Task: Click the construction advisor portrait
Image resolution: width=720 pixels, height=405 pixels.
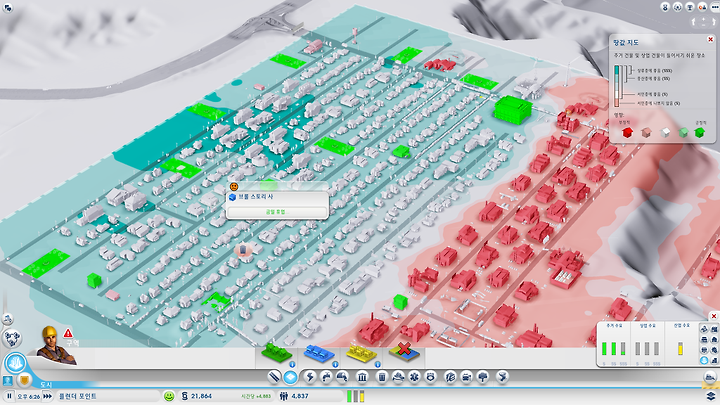Action: pyautogui.click(x=54, y=345)
